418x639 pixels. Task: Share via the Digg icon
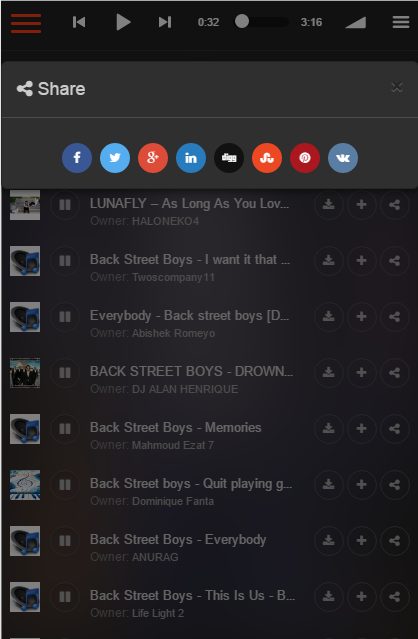pyautogui.click(x=229, y=158)
